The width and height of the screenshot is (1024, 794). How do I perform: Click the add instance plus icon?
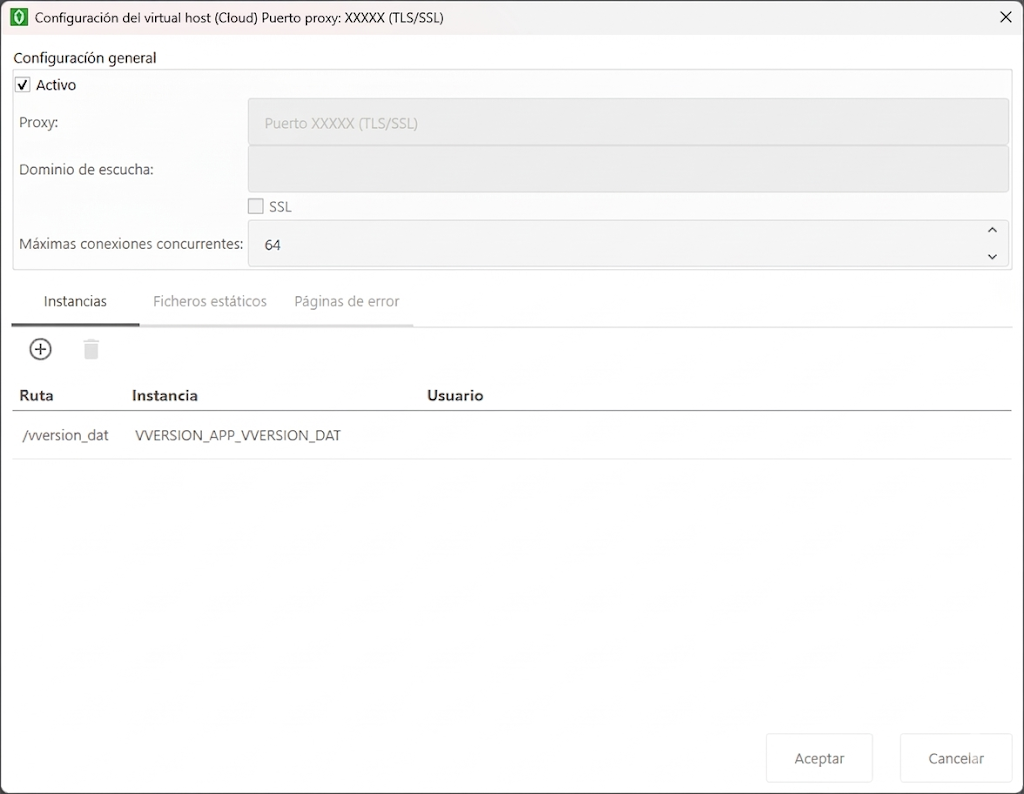[40, 349]
